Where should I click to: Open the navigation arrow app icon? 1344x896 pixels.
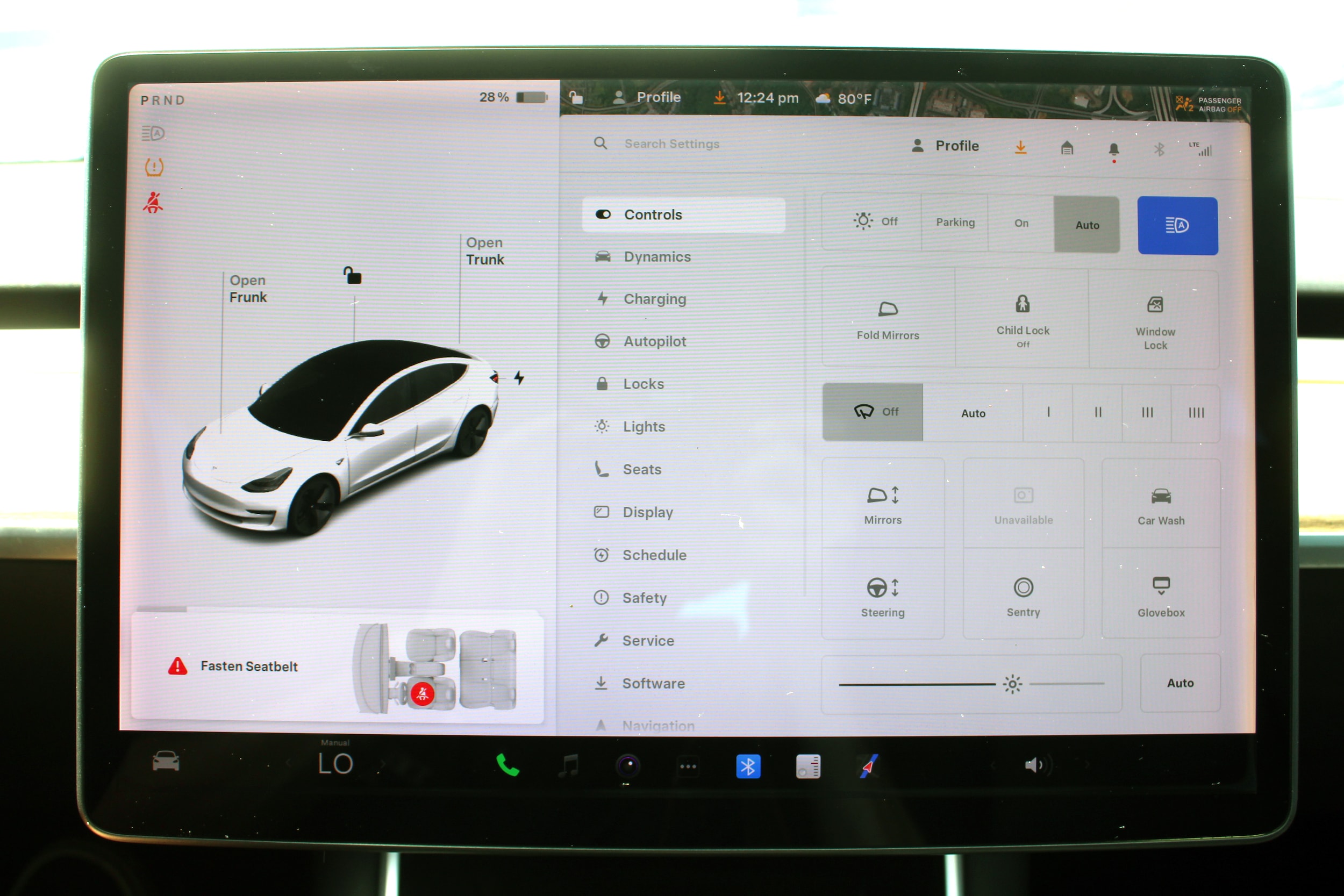pyautogui.click(x=869, y=767)
